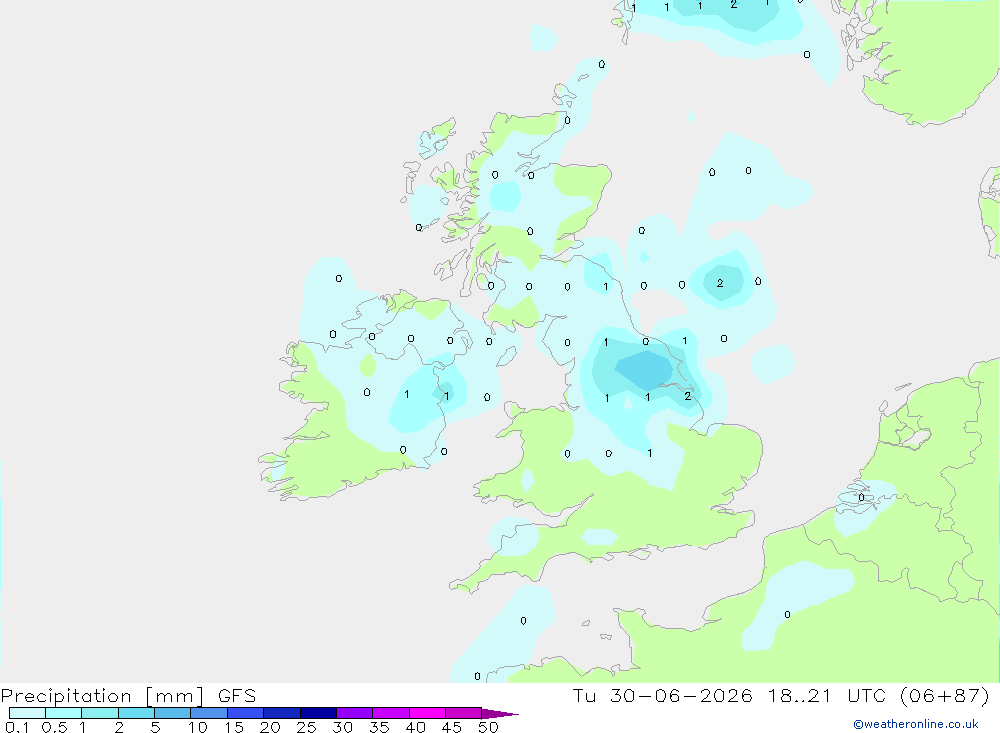Click the '18..21 UTC' time text

pos(827,696)
